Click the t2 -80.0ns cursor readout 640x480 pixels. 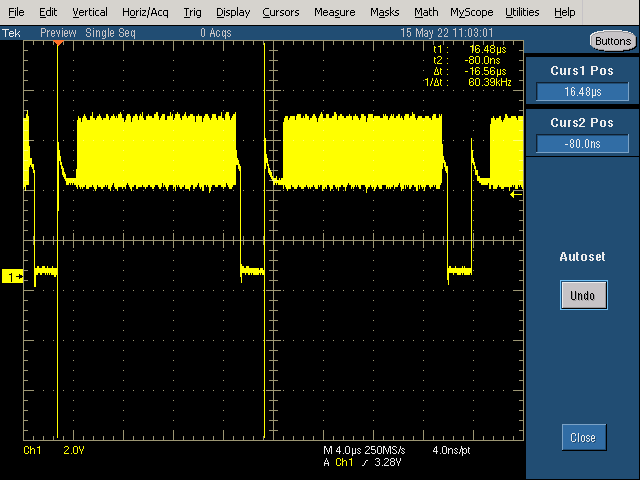467,60
